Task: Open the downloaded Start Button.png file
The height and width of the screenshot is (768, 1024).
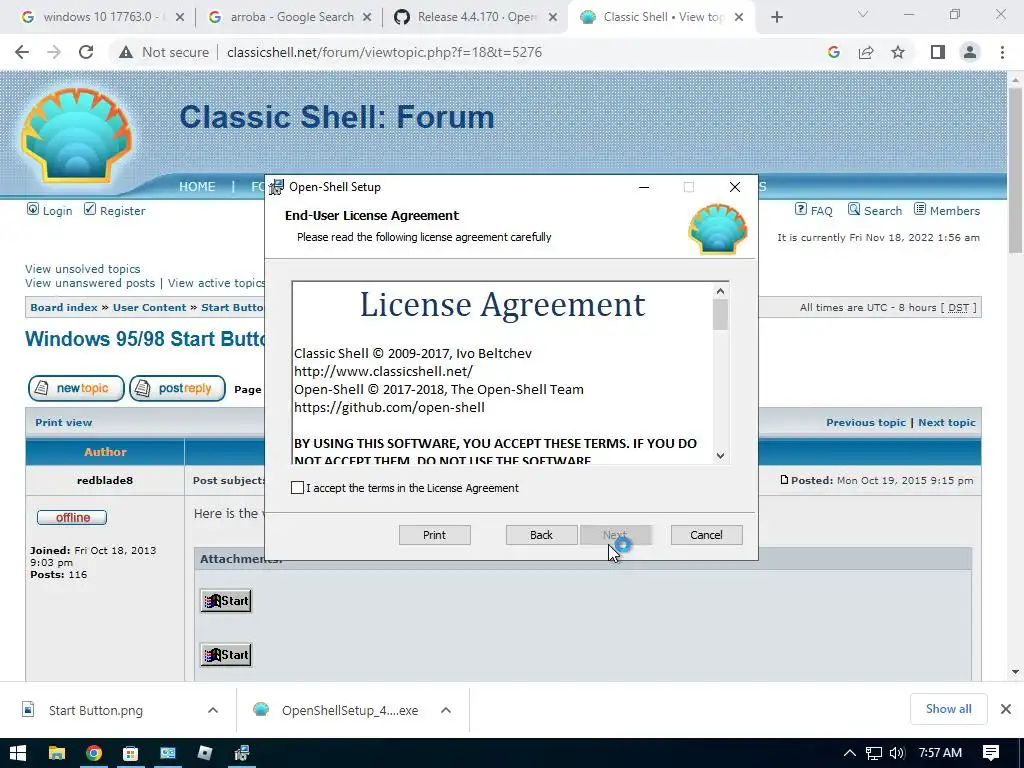Action: point(95,711)
